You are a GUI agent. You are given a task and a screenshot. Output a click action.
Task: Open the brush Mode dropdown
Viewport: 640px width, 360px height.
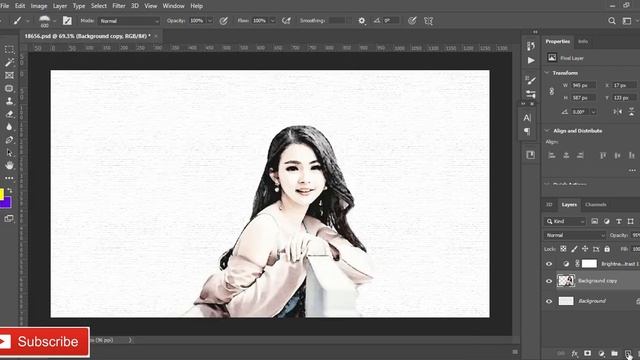click(129, 21)
